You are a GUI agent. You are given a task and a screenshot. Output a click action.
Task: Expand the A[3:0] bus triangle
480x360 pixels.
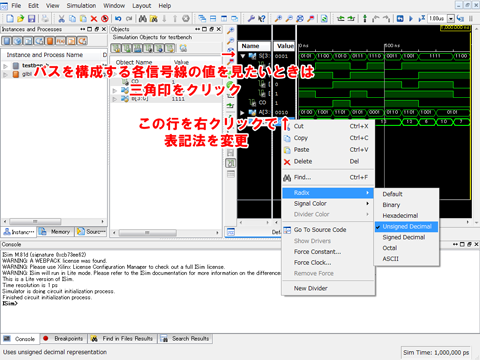coord(242,112)
